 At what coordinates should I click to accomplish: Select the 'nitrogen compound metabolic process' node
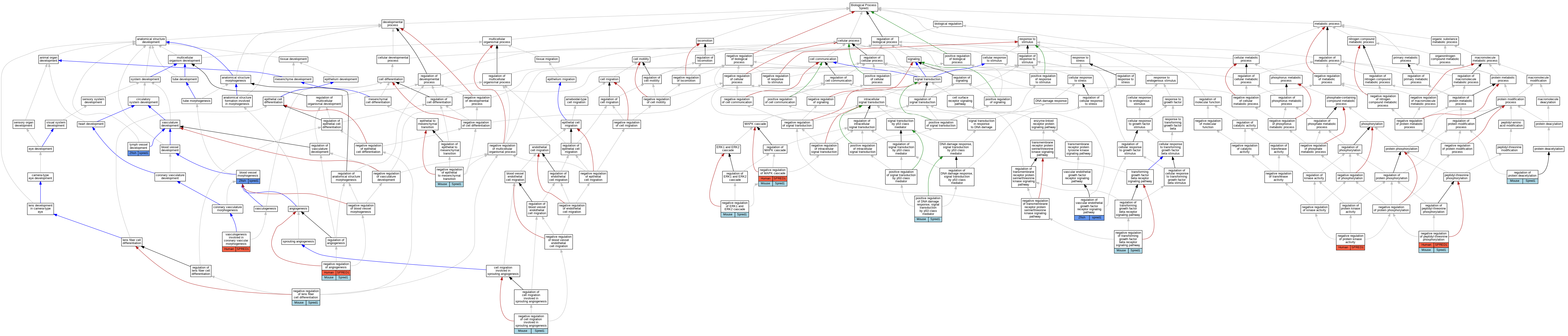1361,41
